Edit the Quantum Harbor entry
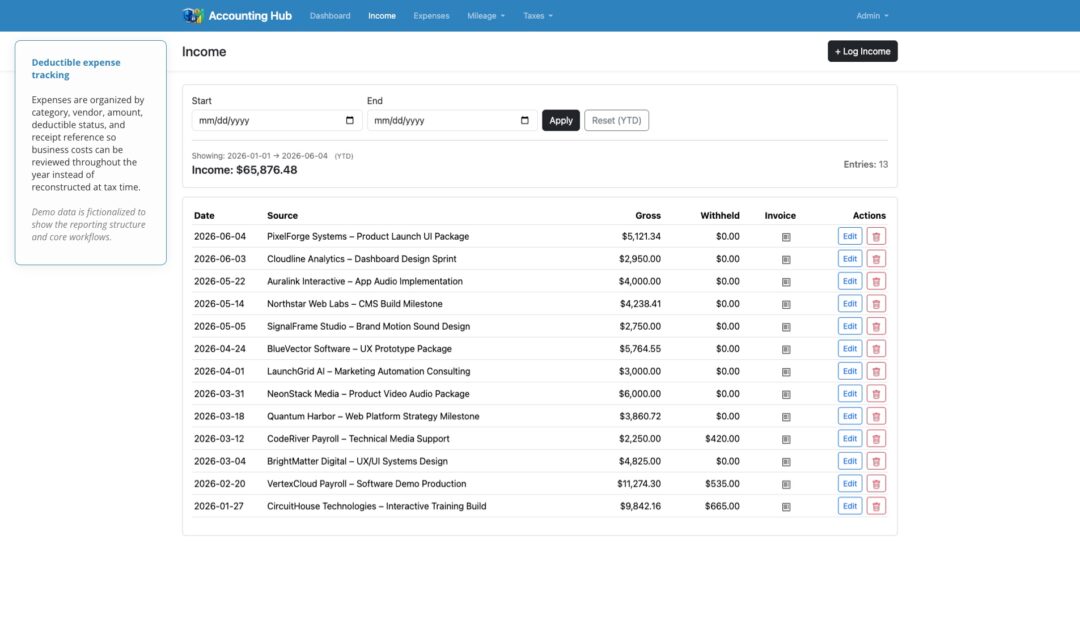This screenshot has width=1080, height=621. [x=850, y=416]
